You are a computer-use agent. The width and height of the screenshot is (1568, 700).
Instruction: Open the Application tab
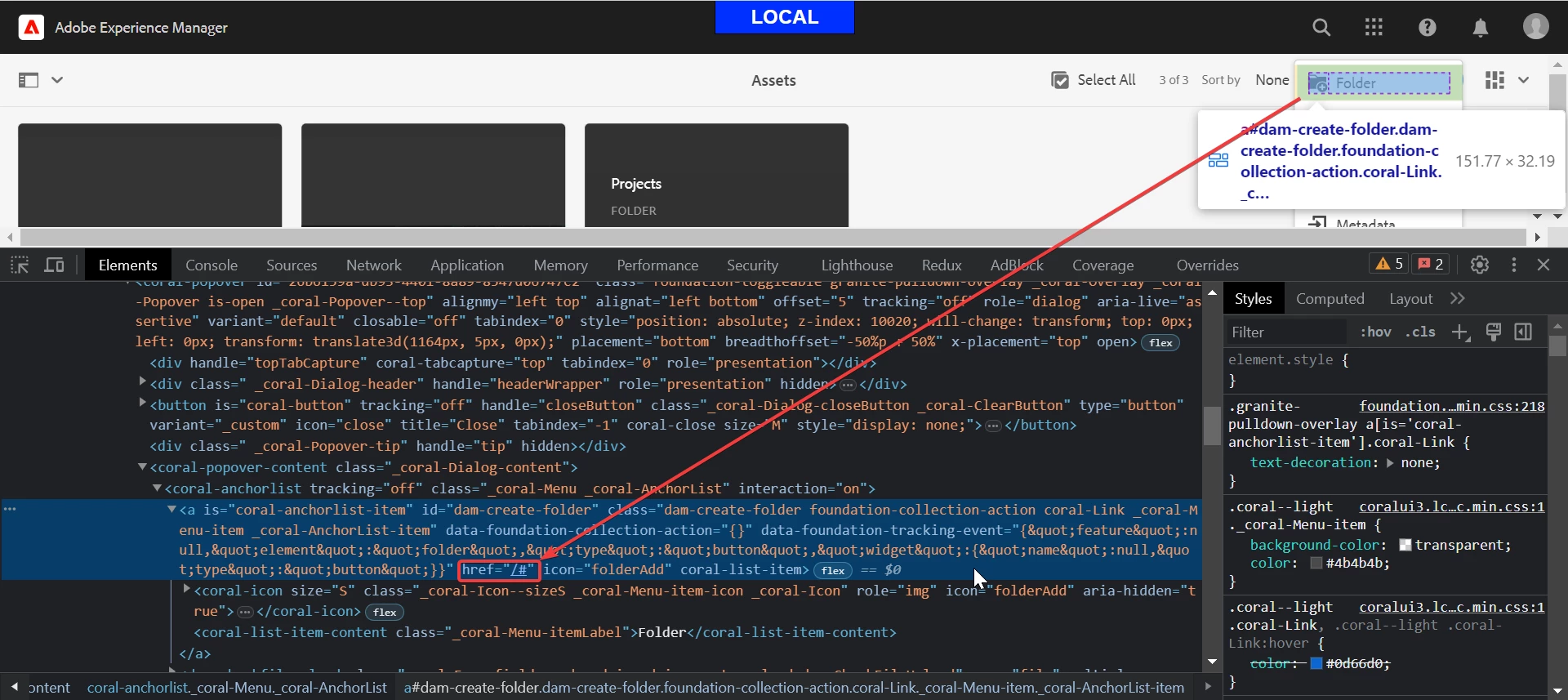click(x=467, y=265)
